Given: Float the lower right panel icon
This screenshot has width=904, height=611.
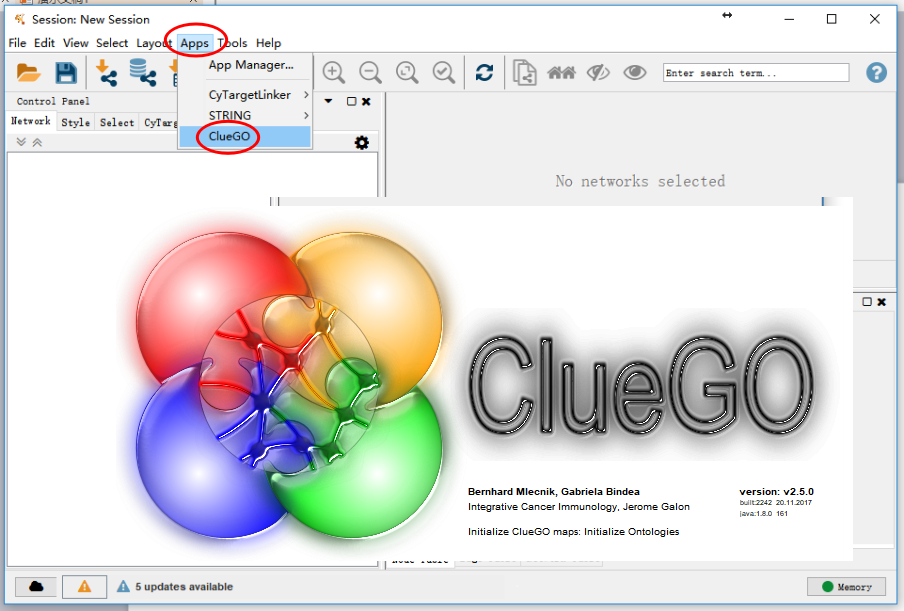Looking at the screenshot, I should click(x=867, y=301).
